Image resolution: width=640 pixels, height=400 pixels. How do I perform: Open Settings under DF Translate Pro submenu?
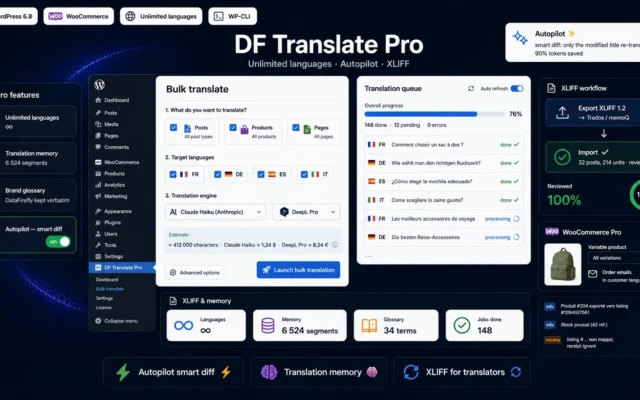(x=104, y=298)
